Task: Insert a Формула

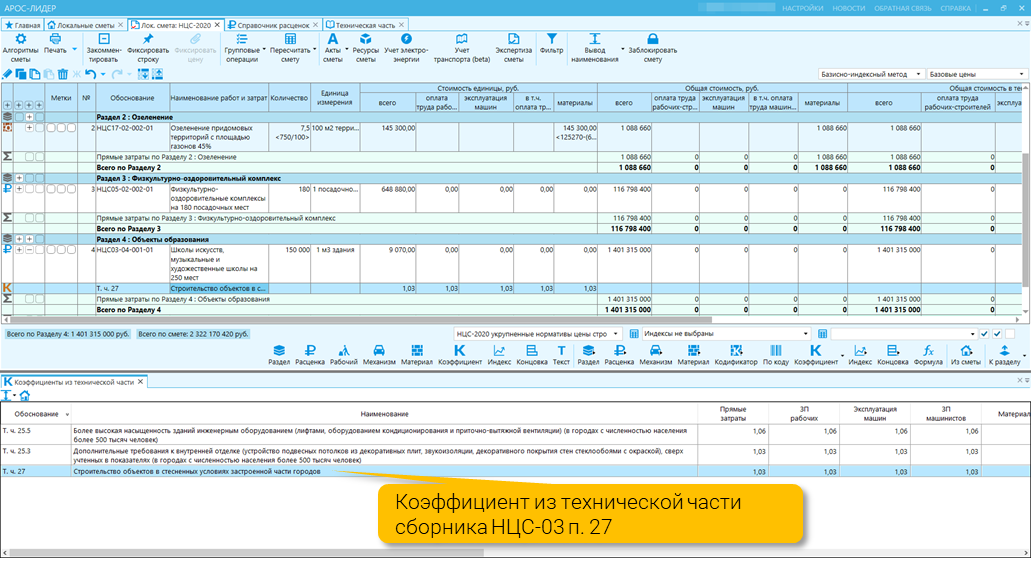Action: [x=928, y=355]
